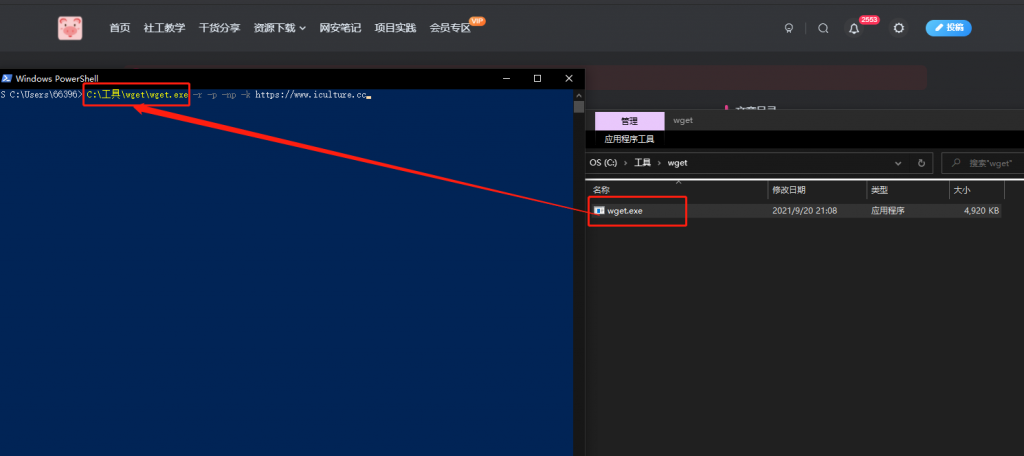Click the wget.exe file icon
Image resolution: width=1024 pixels, height=456 pixels.
click(599, 210)
